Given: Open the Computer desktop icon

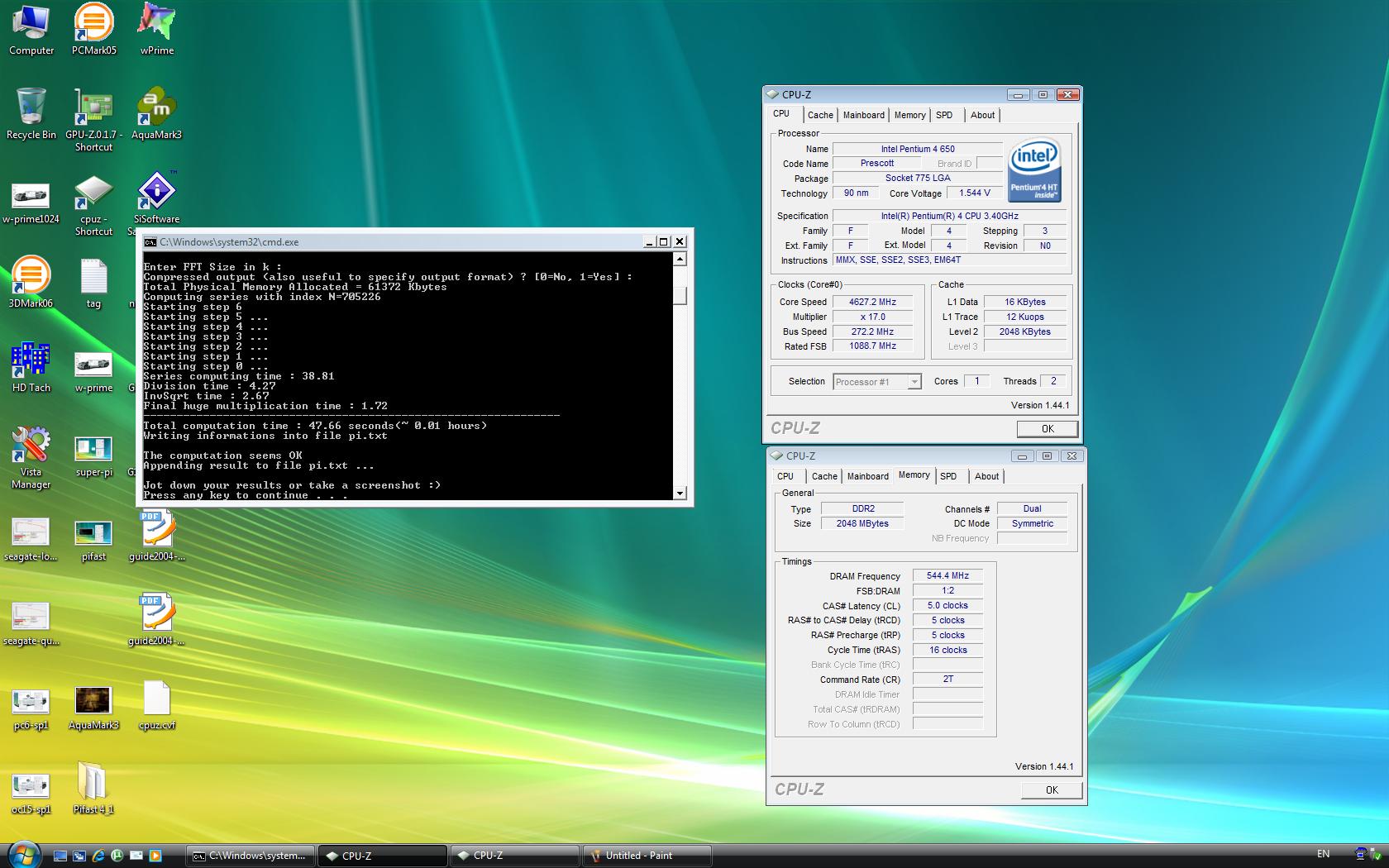Looking at the screenshot, I should [x=31, y=30].
